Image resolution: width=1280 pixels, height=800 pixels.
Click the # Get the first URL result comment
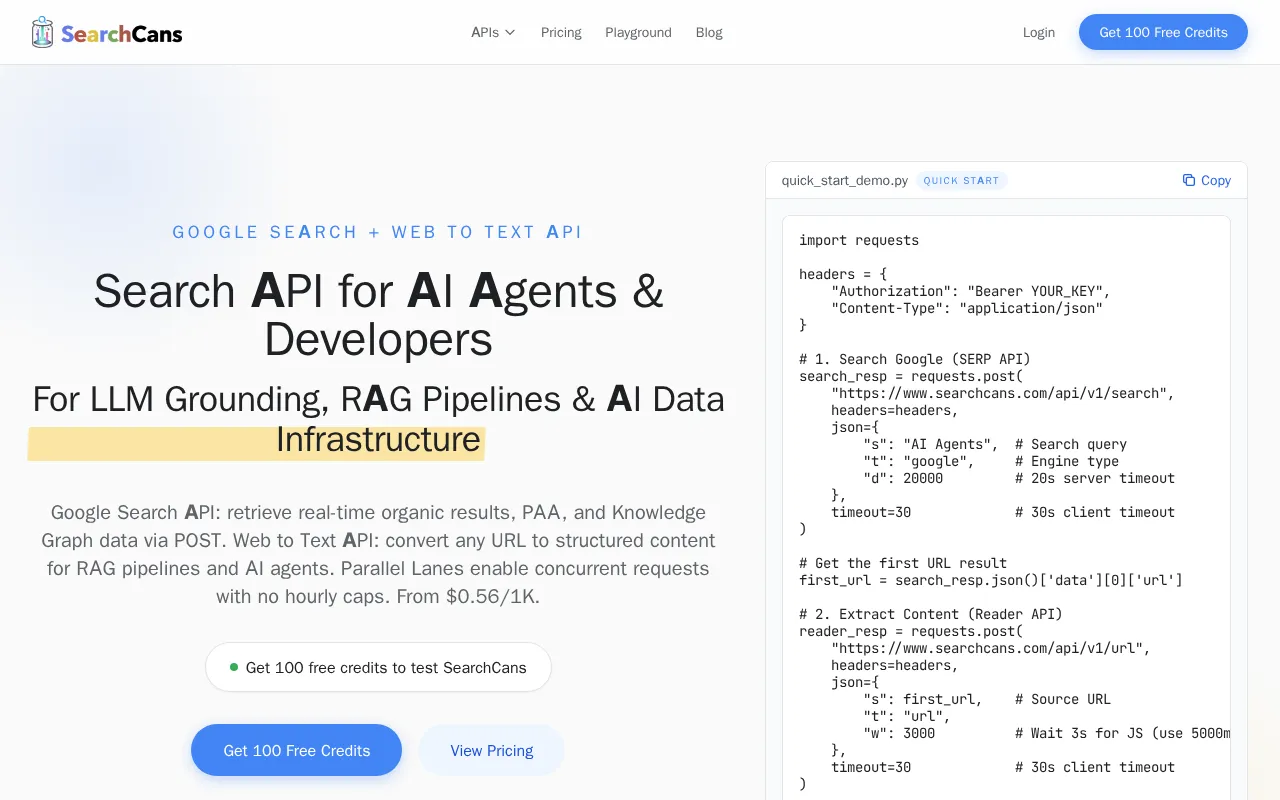point(903,563)
